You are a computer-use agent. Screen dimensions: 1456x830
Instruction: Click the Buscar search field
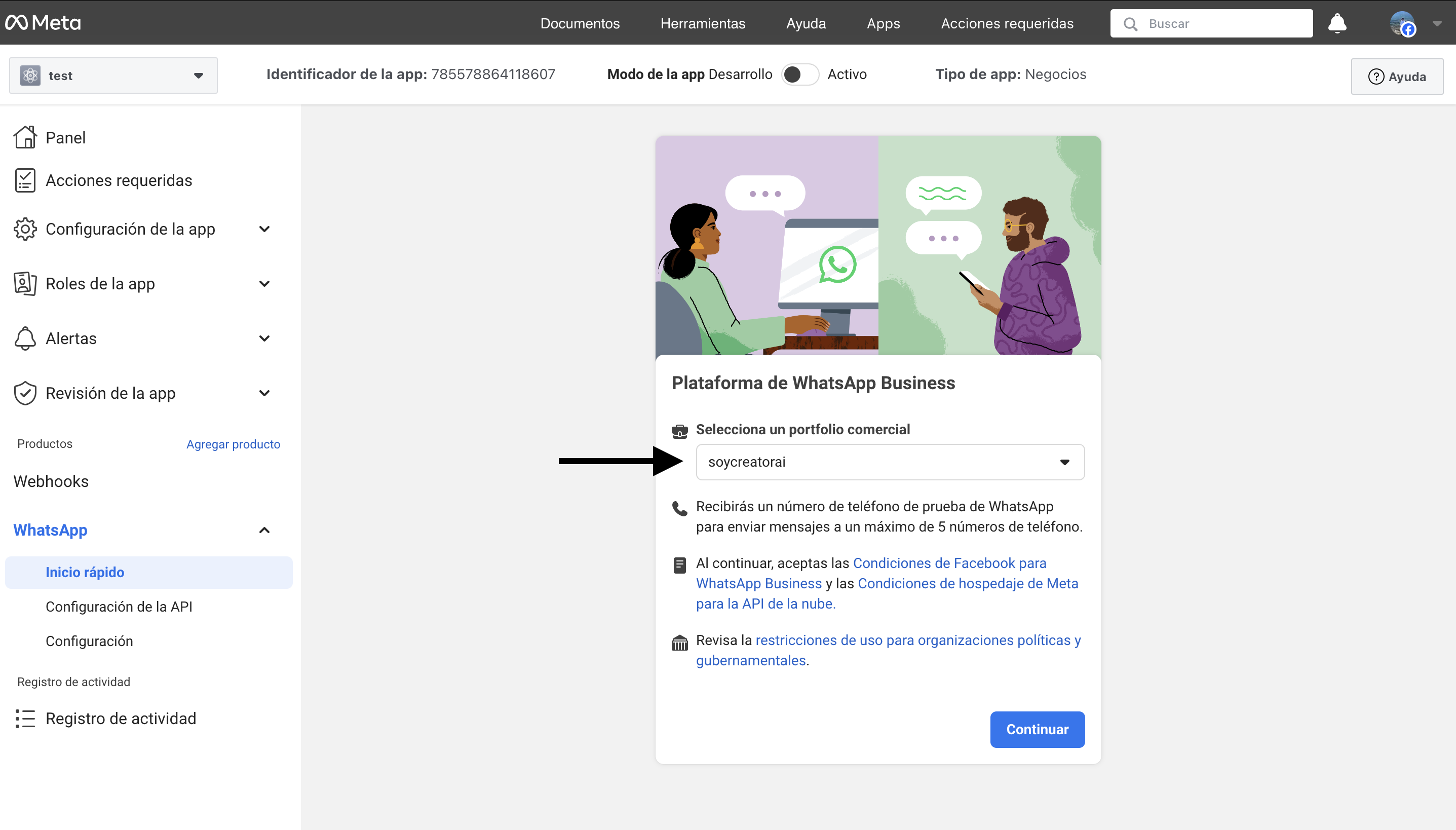[x=1219, y=23]
